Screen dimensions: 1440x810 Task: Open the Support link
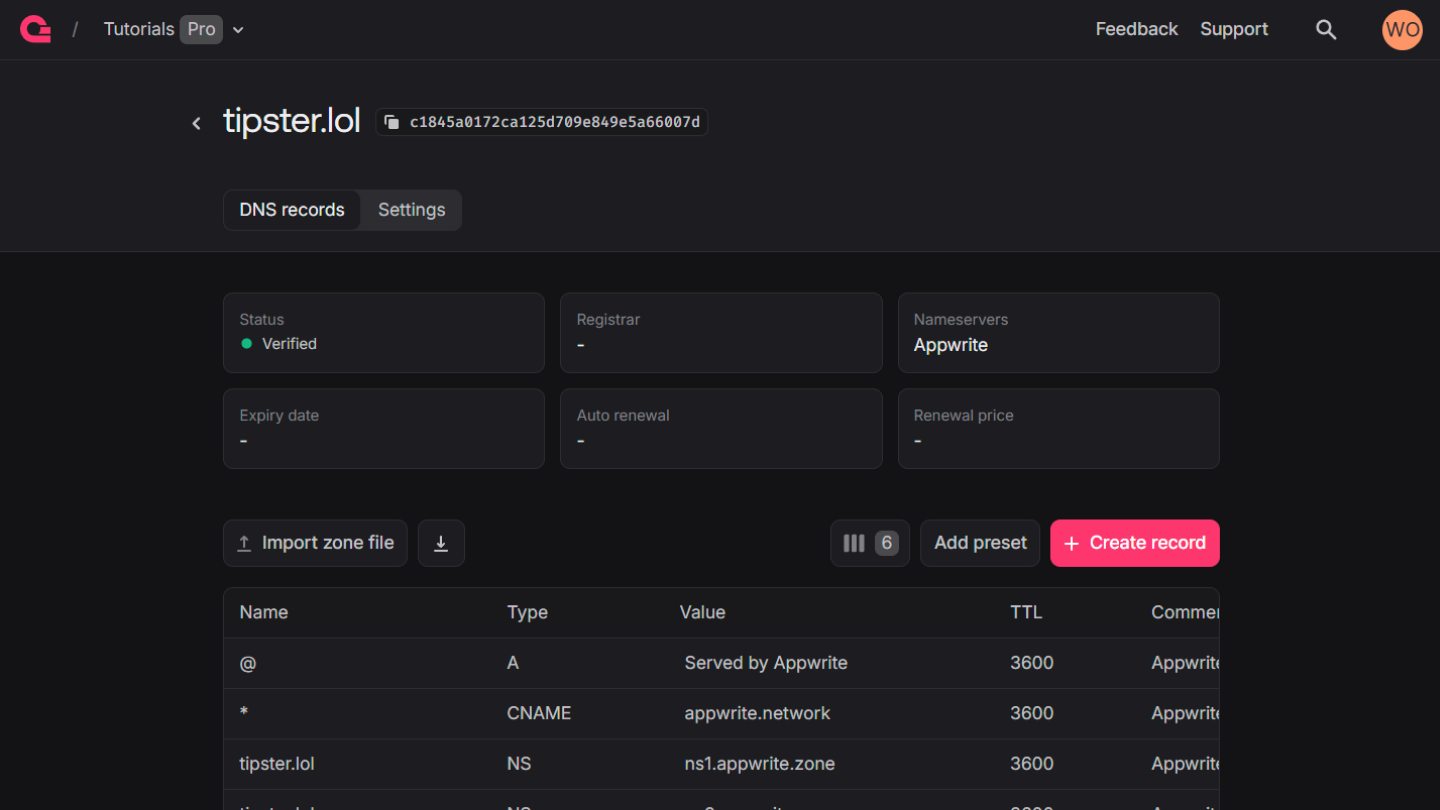pyautogui.click(x=1234, y=29)
